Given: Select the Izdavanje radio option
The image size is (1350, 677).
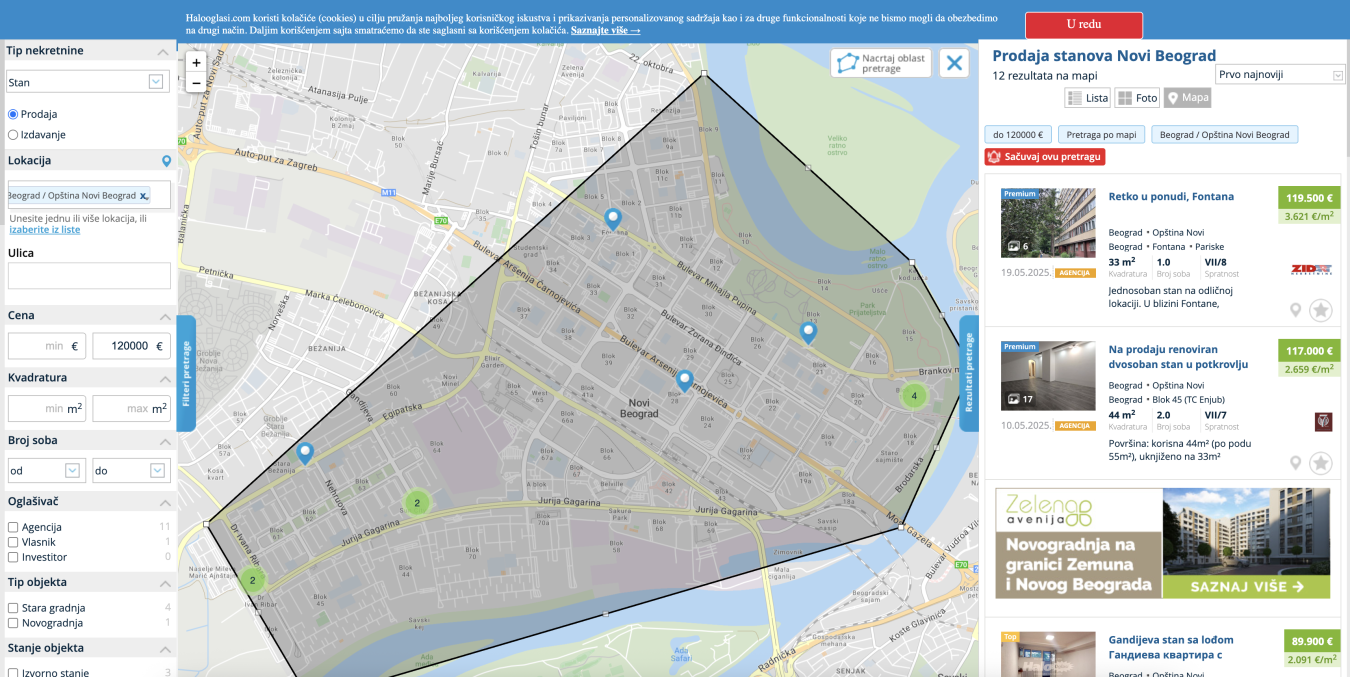Looking at the screenshot, I should pyautogui.click(x=13, y=134).
